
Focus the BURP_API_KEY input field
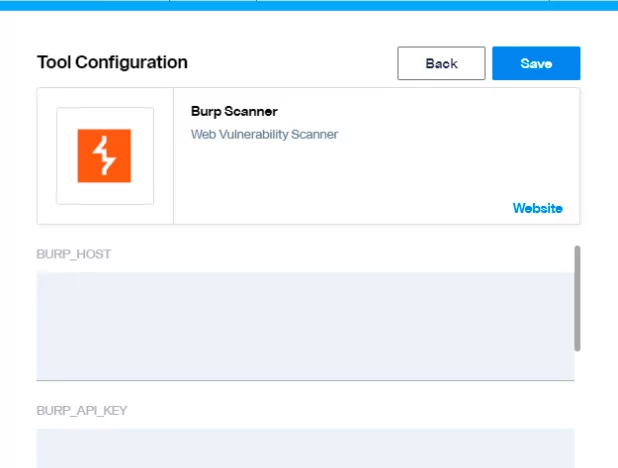[x=305, y=447]
